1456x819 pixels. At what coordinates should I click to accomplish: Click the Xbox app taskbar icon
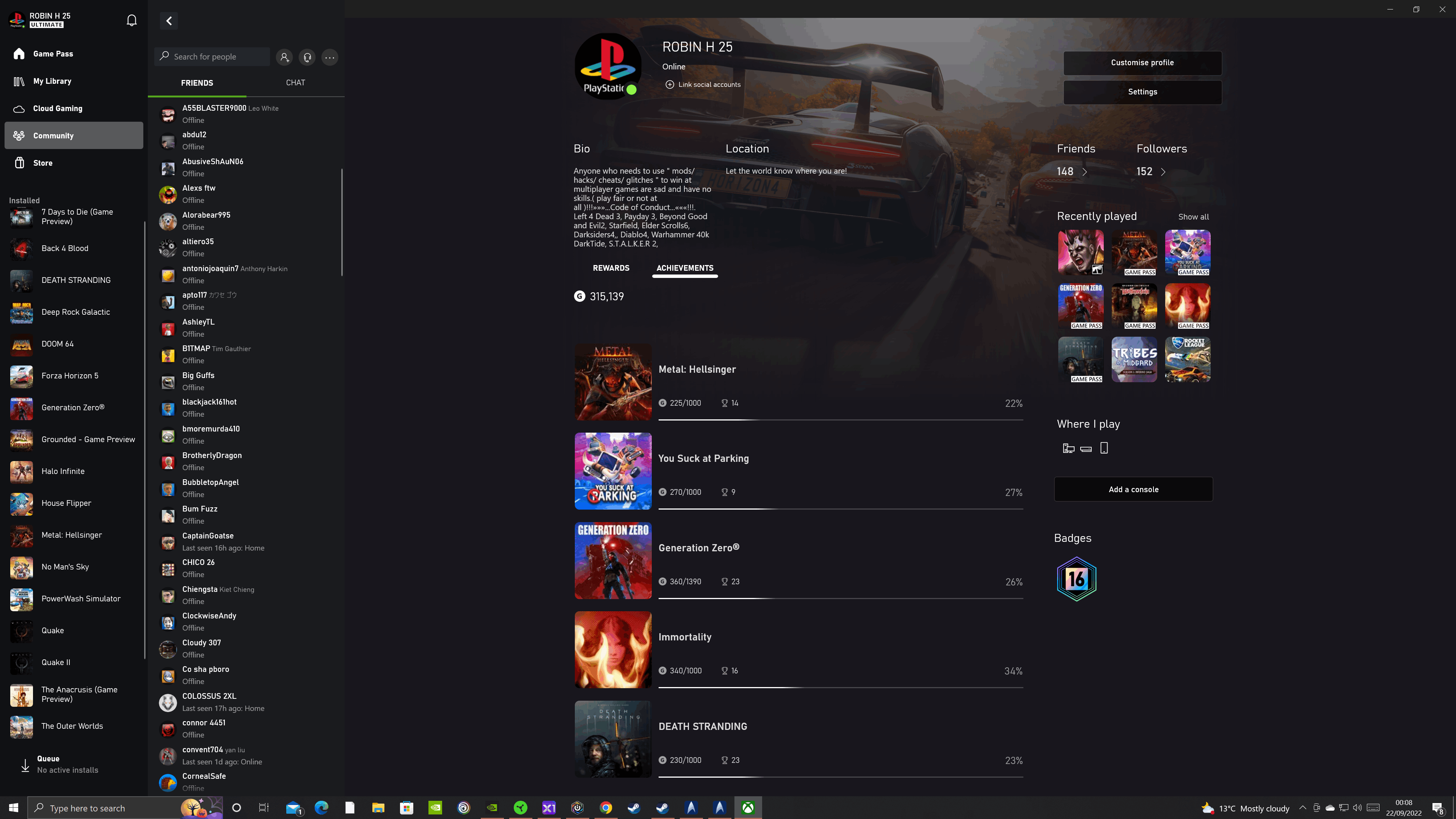pyautogui.click(x=748, y=808)
